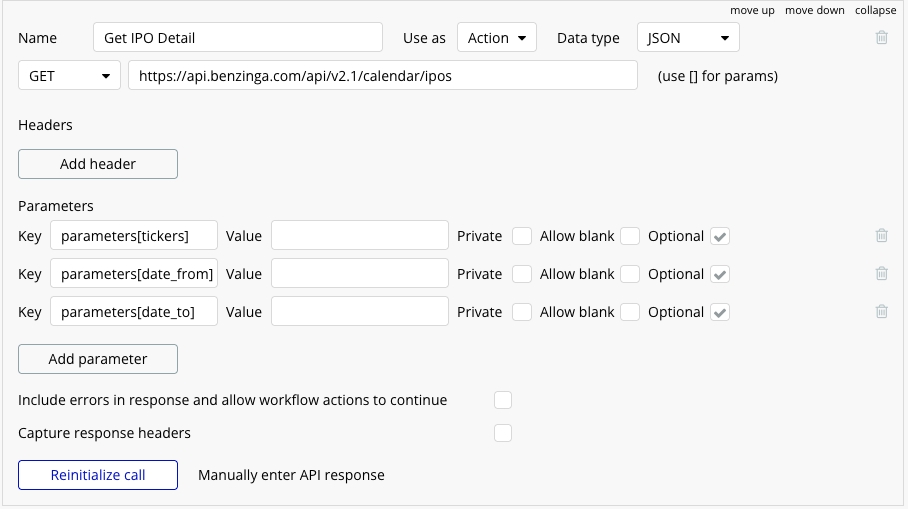Image resolution: width=908 pixels, height=509 pixels.
Task: Focus the Value field for parameters[tickers]
Action: pos(360,235)
